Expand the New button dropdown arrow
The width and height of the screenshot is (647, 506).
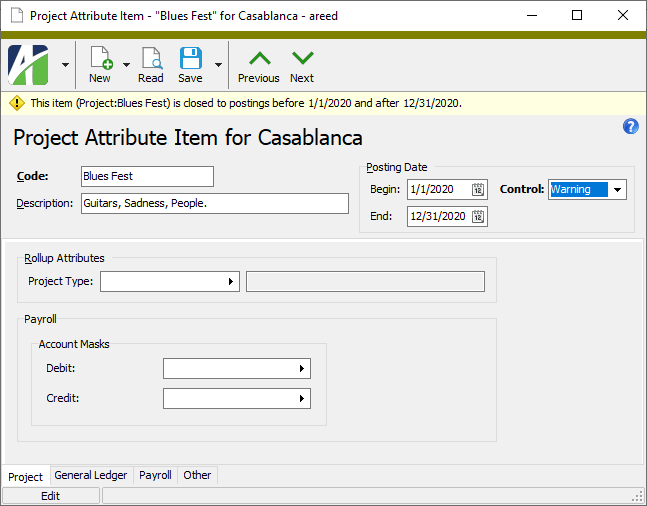click(126, 65)
